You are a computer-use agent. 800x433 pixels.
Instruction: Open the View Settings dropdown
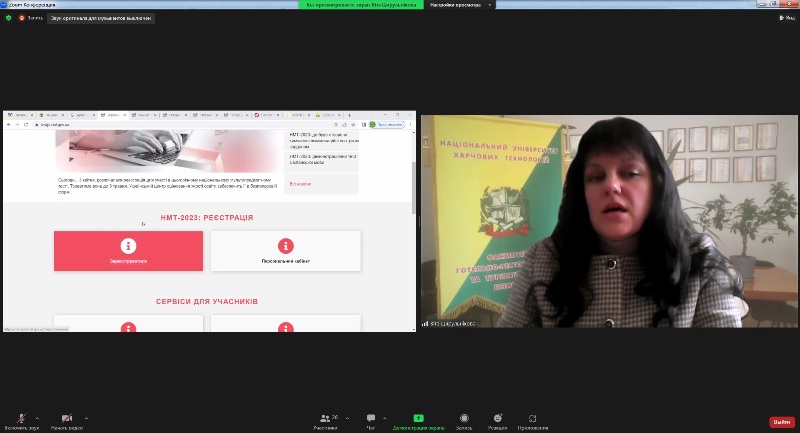click(460, 5)
